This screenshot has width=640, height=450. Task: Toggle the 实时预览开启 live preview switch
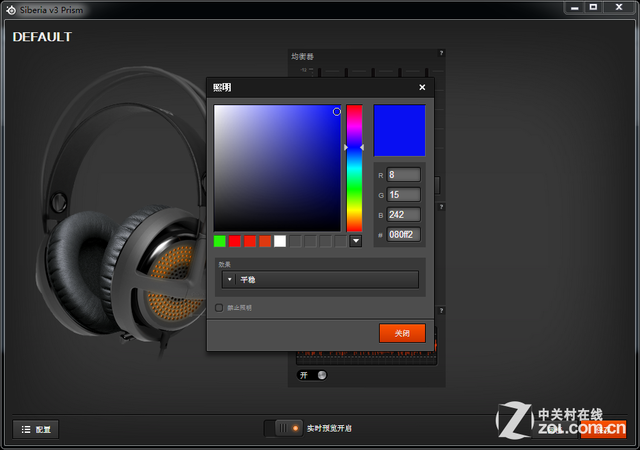tap(284, 428)
